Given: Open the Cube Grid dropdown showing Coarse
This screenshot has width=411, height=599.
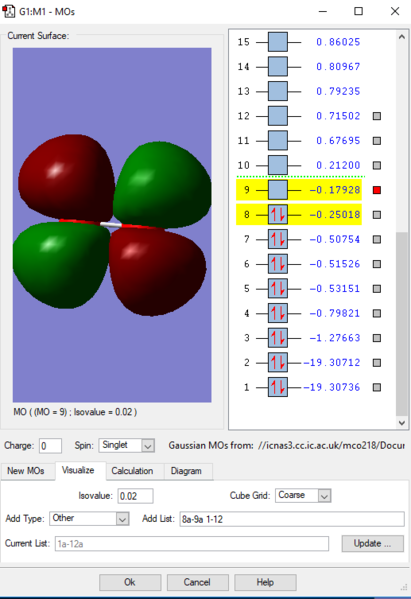Looking at the screenshot, I should tap(303, 495).
